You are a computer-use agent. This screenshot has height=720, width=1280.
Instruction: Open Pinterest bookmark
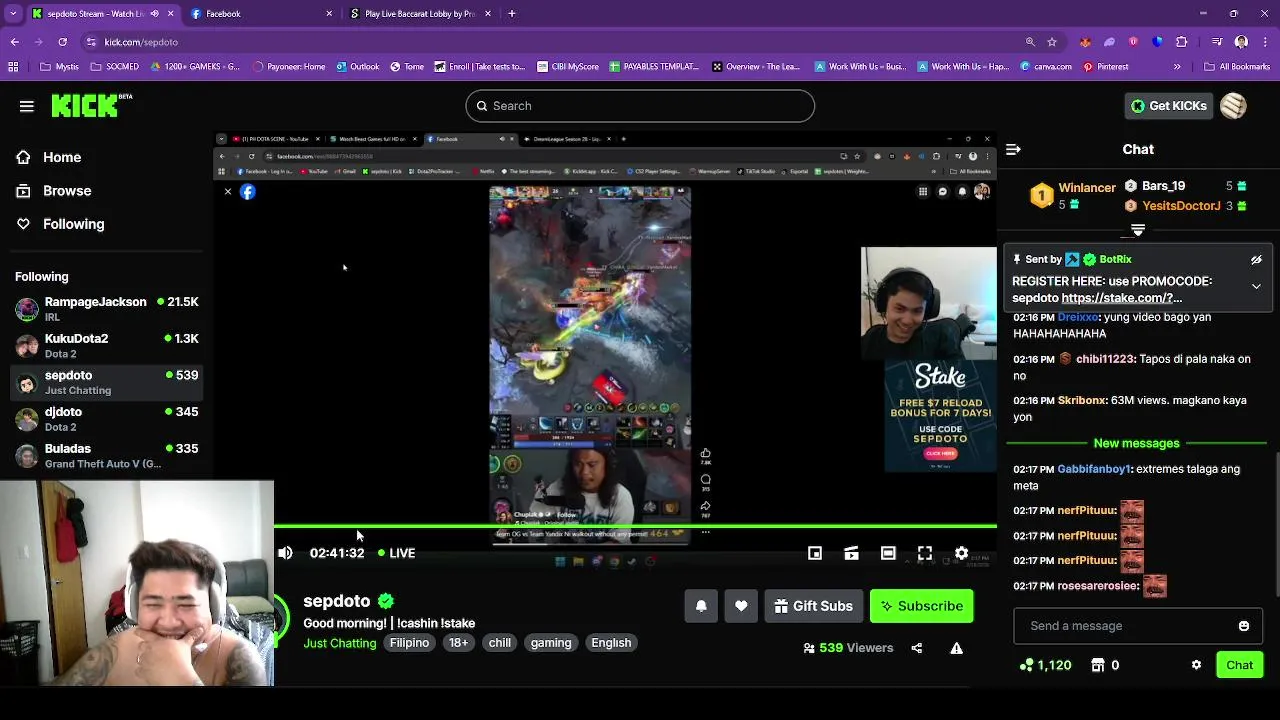(1105, 67)
